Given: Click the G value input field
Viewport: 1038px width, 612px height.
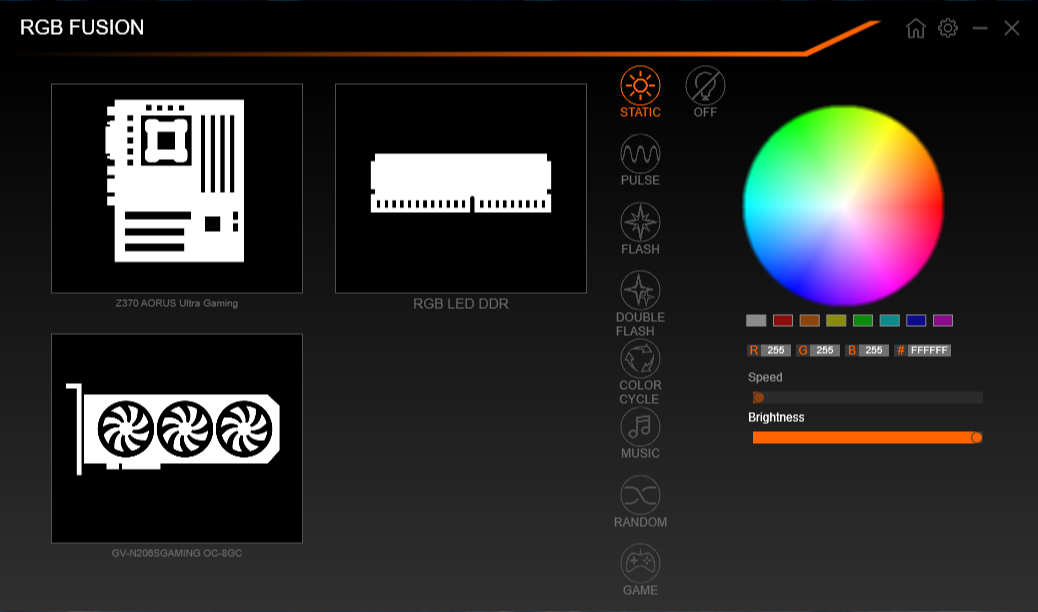Looking at the screenshot, I should click(825, 350).
